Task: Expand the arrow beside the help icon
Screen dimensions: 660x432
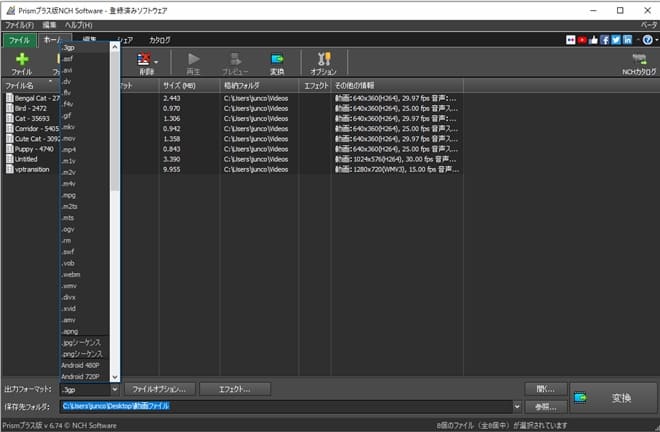Action: [656, 40]
